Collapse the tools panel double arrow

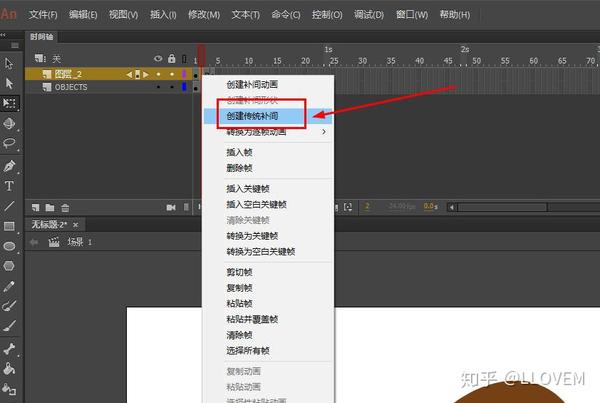(3, 35)
